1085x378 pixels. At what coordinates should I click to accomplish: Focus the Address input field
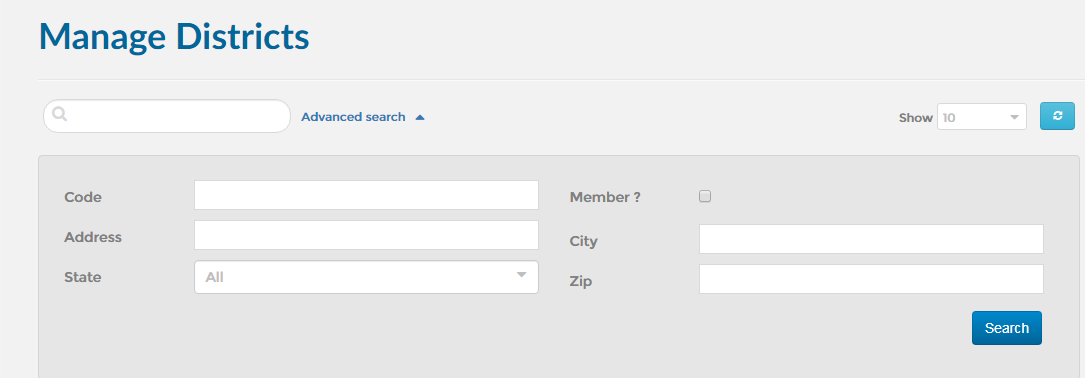366,235
